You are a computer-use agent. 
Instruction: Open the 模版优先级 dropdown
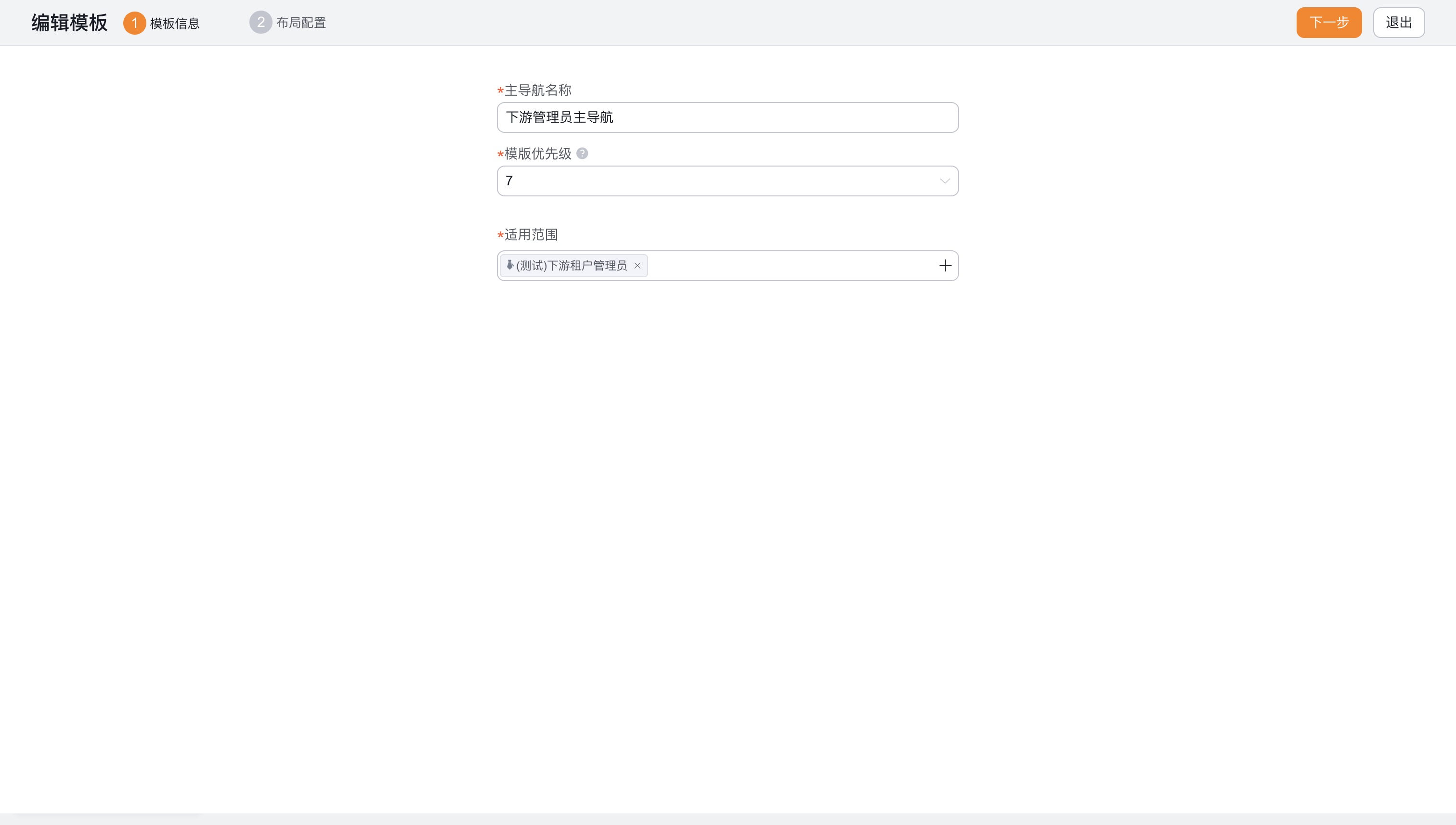click(727, 181)
